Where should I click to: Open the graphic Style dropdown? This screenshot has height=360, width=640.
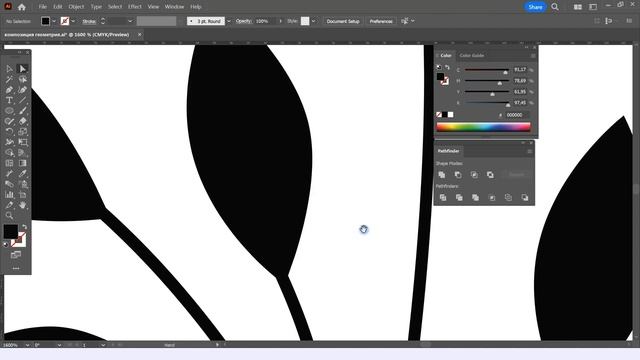point(313,21)
